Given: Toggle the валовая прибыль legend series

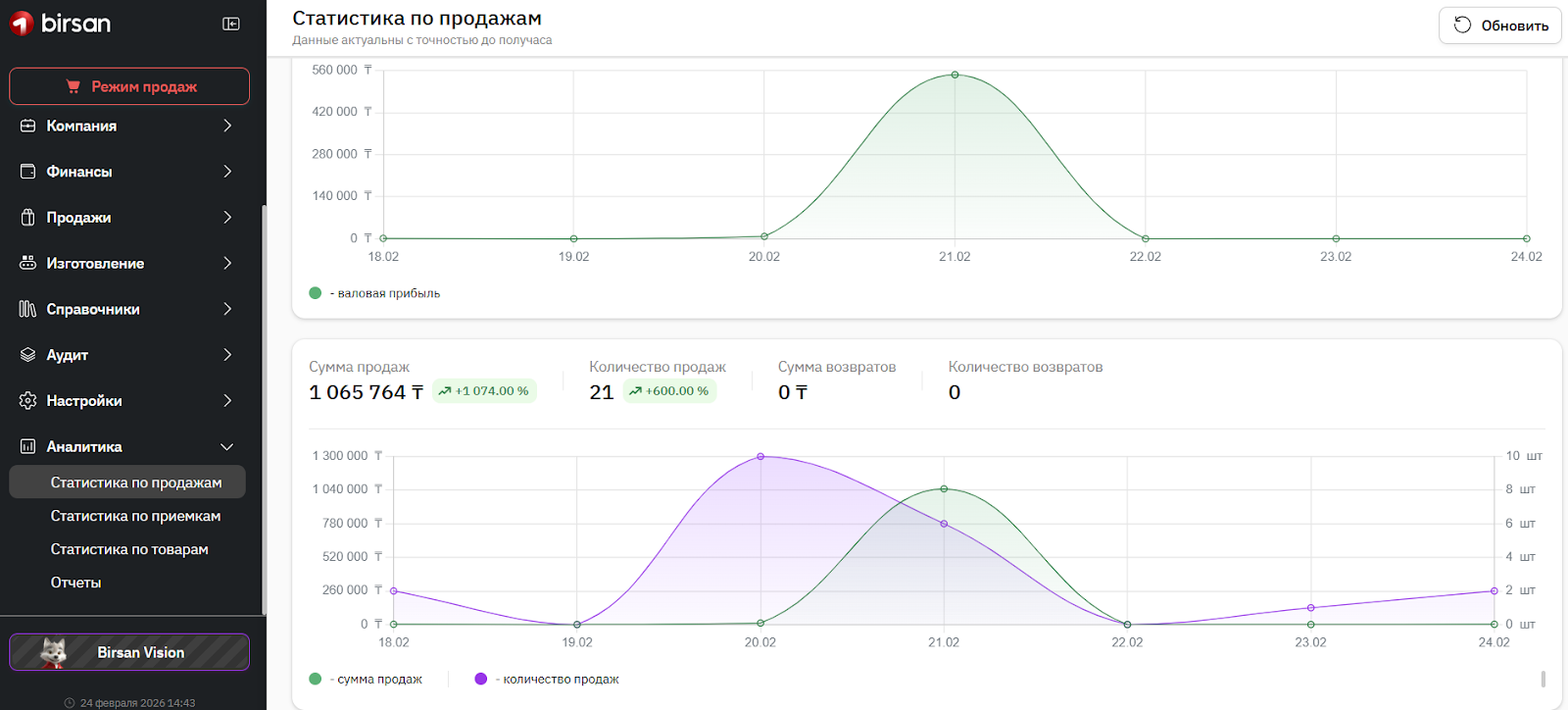Looking at the screenshot, I should 374,293.
